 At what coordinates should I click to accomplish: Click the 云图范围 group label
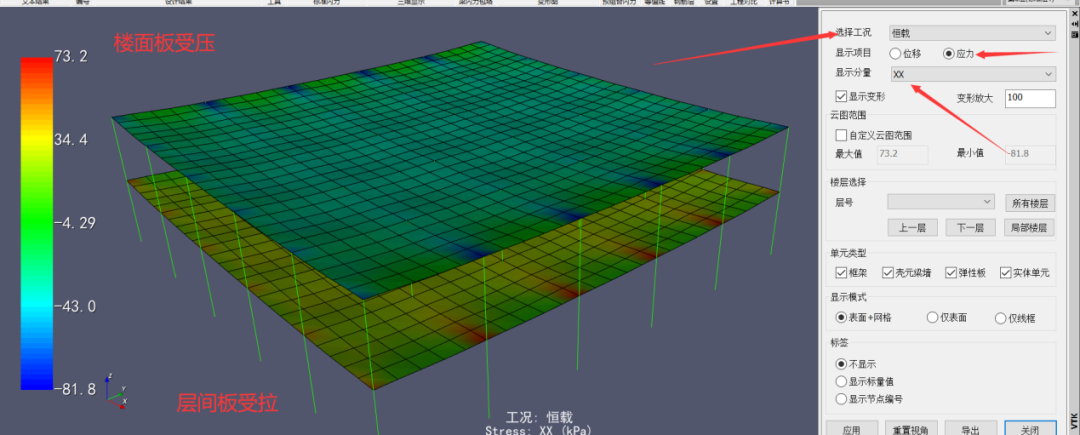[x=848, y=115]
